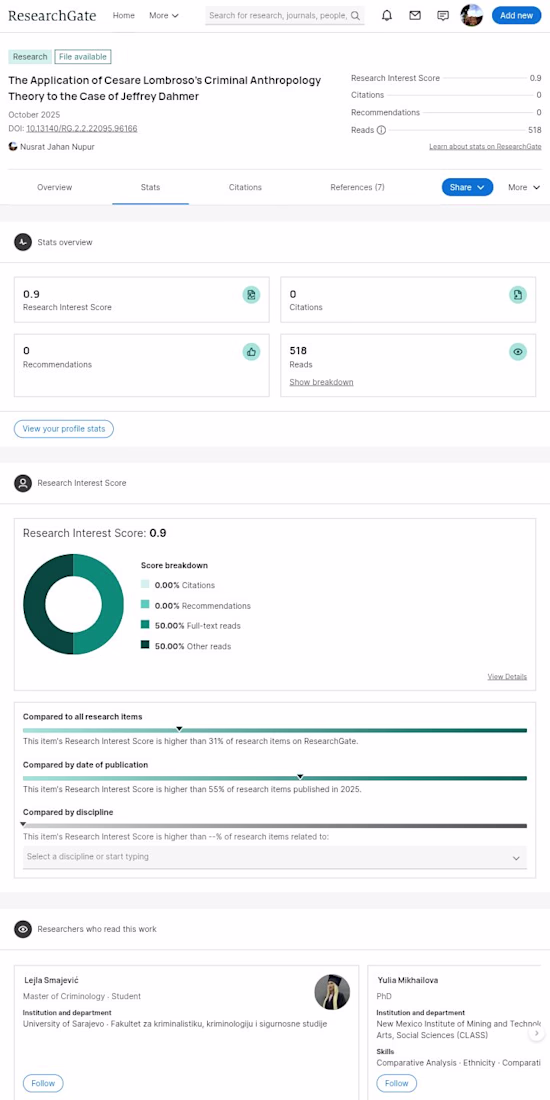Click the Show breakdown link
Image resolution: width=550 pixels, height=1100 pixels.
tap(321, 382)
